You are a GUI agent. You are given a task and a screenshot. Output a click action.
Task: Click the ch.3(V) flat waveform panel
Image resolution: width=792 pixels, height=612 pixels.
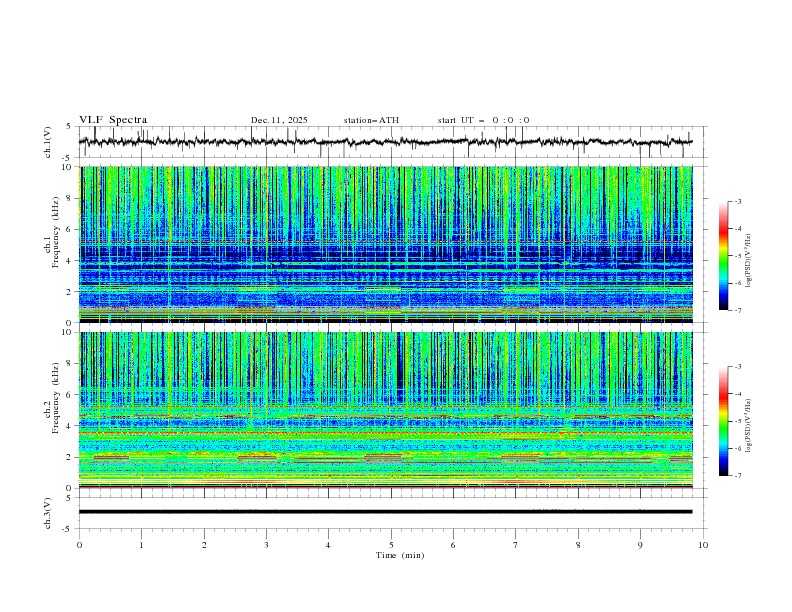390,511
